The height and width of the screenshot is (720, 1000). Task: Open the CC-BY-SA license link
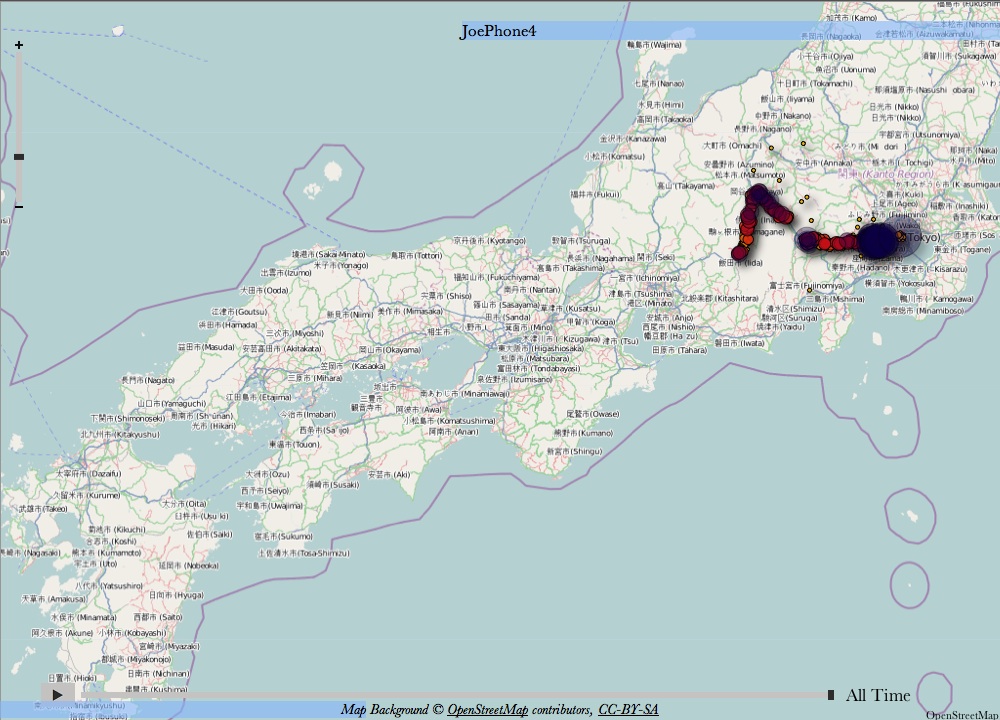pos(628,710)
